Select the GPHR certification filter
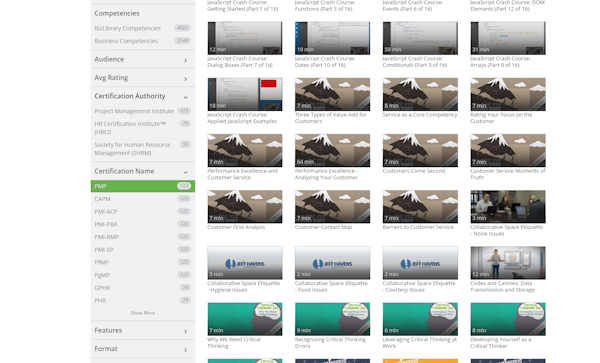Viewport: 600px width, 363px height. [142, 288]
